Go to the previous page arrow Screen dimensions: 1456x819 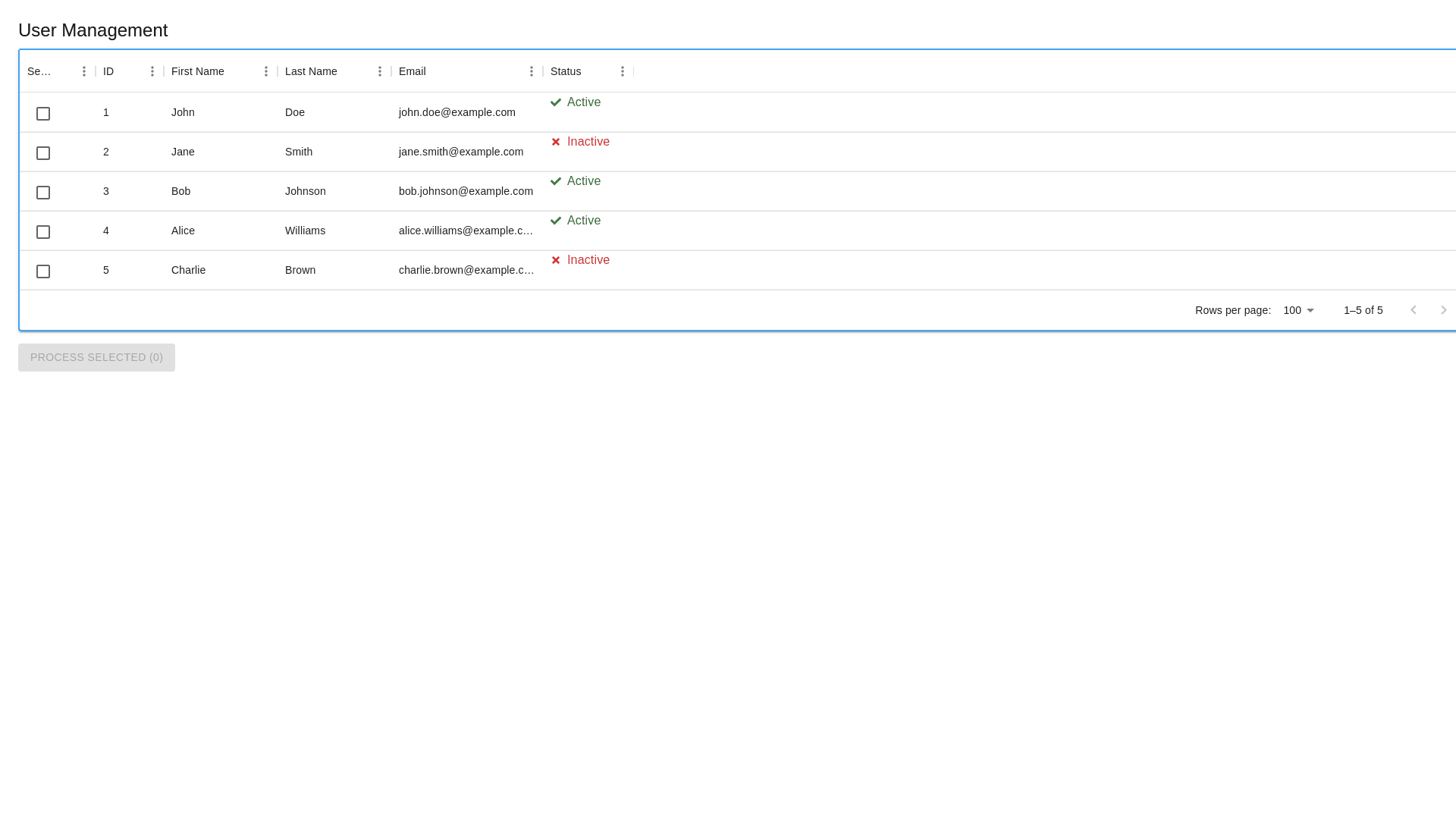[1414, 310]
